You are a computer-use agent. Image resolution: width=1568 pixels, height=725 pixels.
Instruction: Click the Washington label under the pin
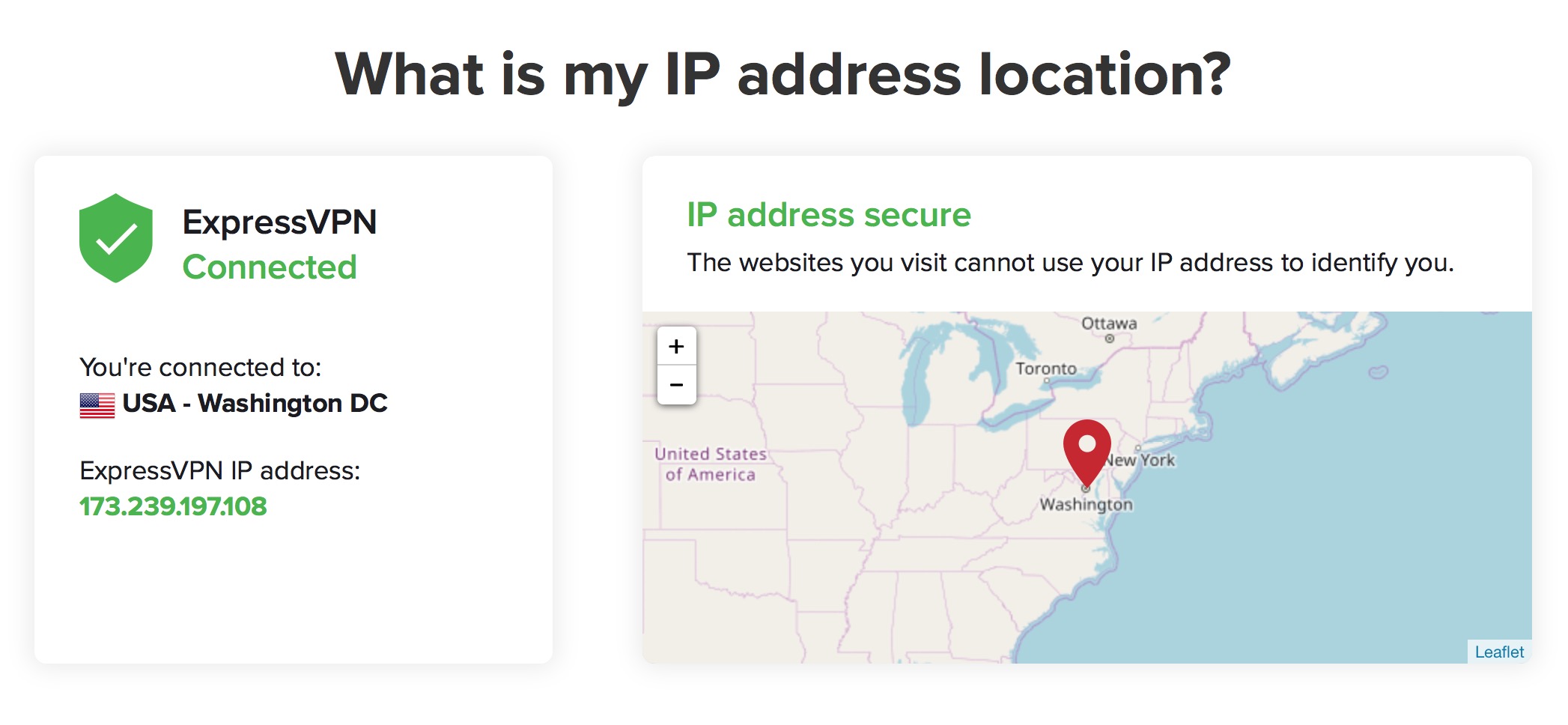1086,505
